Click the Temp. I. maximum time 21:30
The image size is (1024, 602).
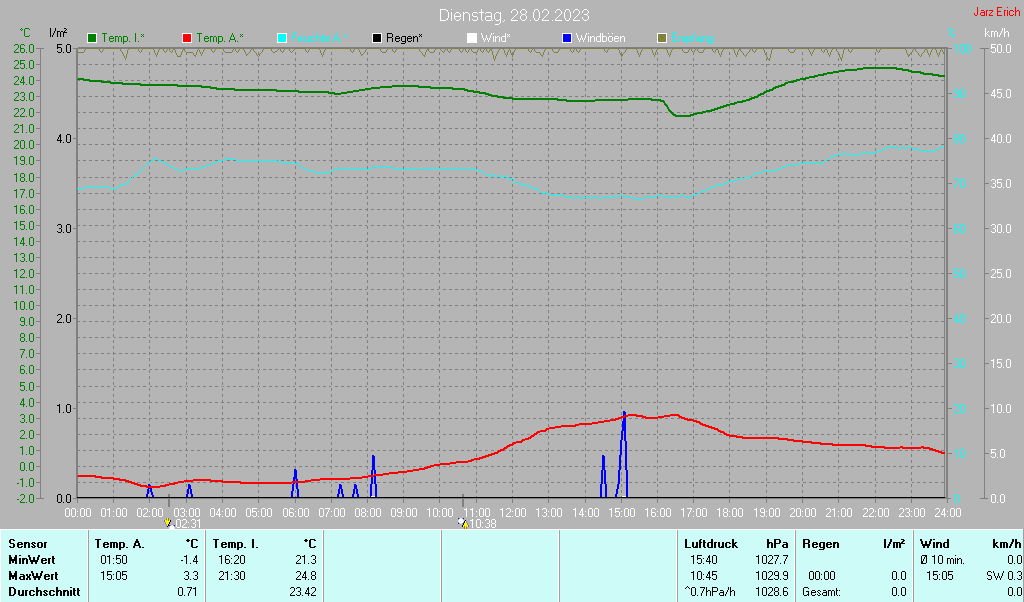click(232, 576)
